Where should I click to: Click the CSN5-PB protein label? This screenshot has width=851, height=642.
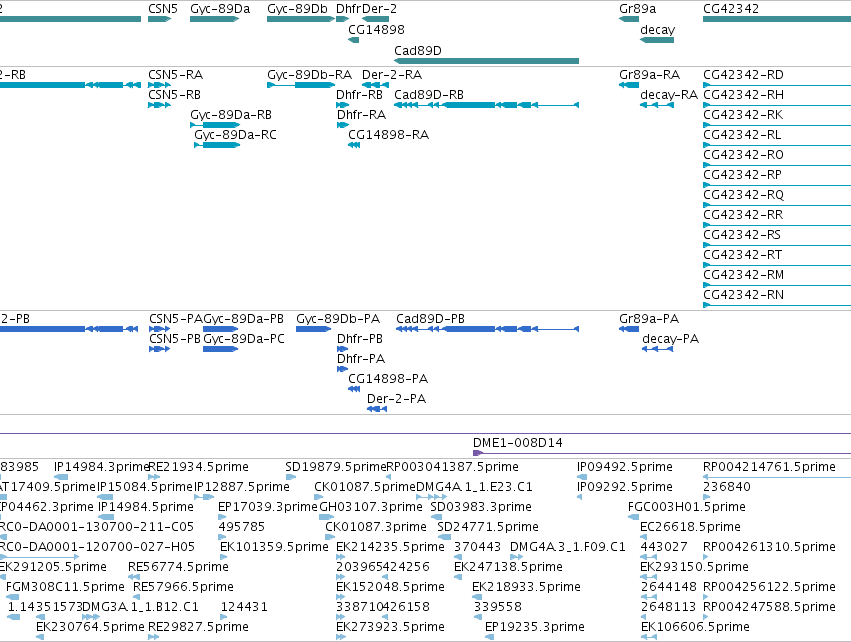tap(175, 339)
